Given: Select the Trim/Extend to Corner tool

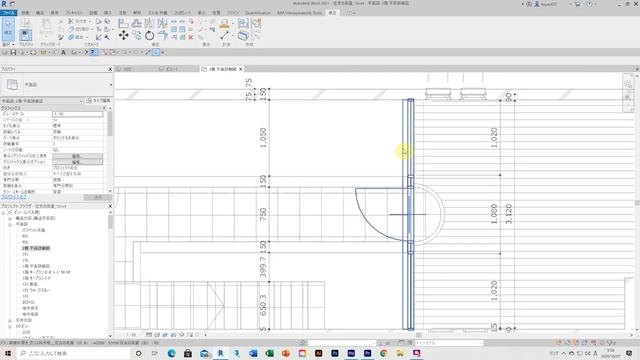Looking at the screenshot, I should point(163,36).
